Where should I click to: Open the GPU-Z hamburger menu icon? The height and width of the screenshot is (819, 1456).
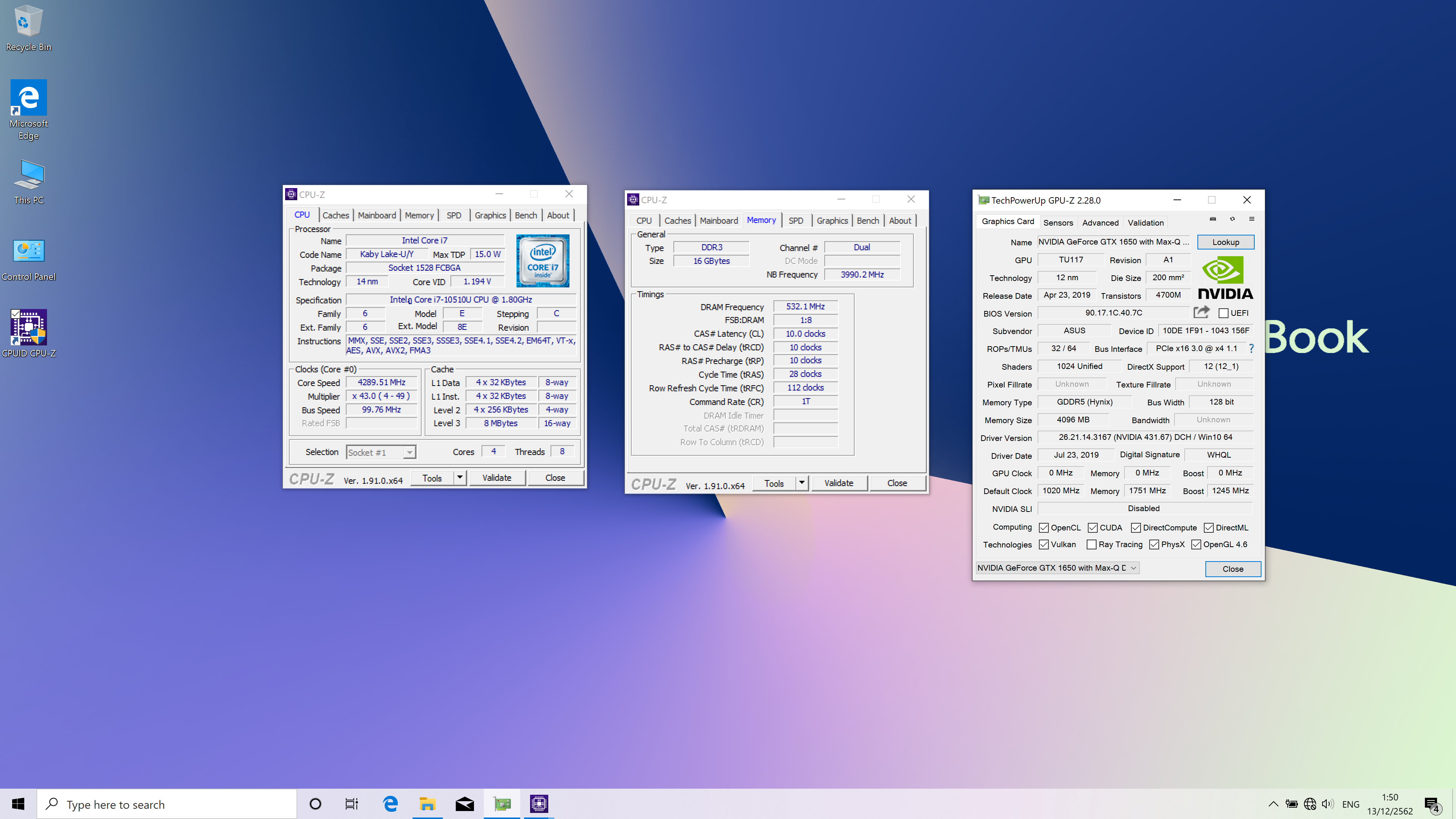[1251, 219]
